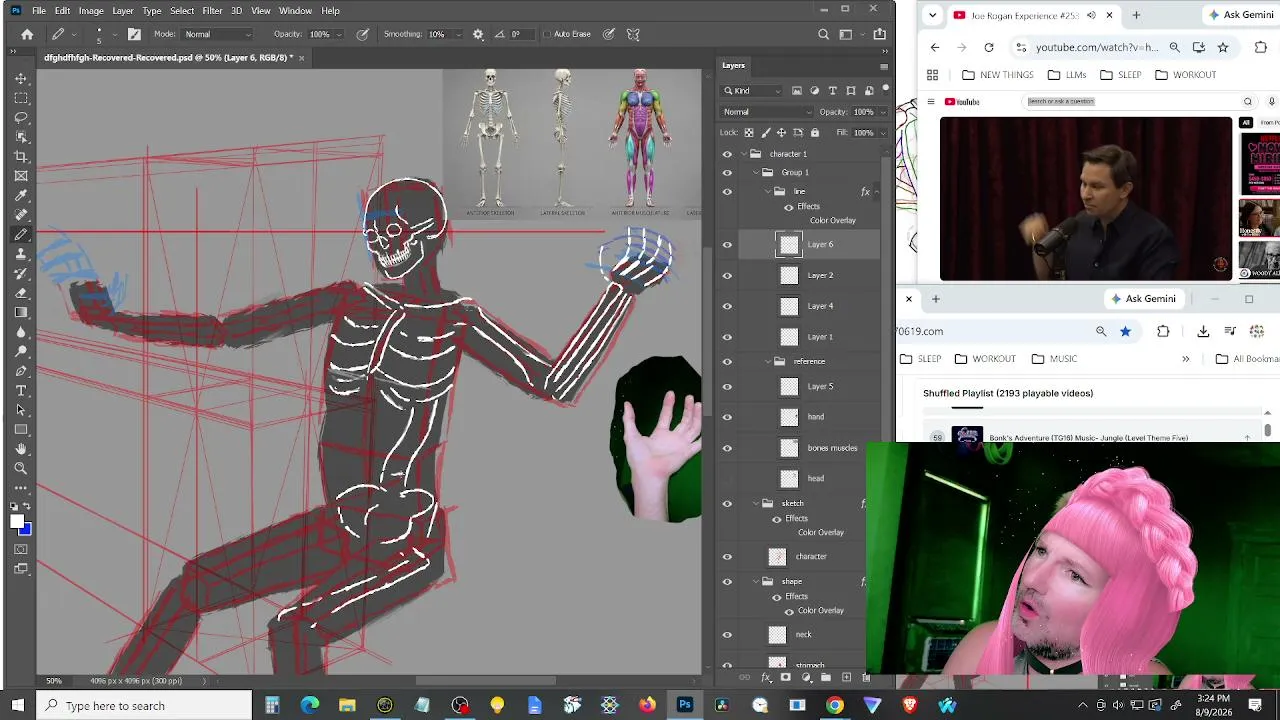This screenshot has height=720, width=1280.
Task: Open Chrome from the taskbar
Action: point(835,706)
